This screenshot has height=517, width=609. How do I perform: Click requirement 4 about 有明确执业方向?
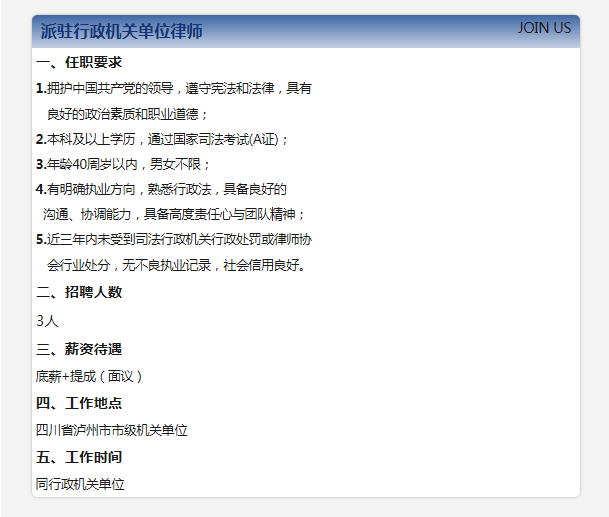tap(161, 189)
